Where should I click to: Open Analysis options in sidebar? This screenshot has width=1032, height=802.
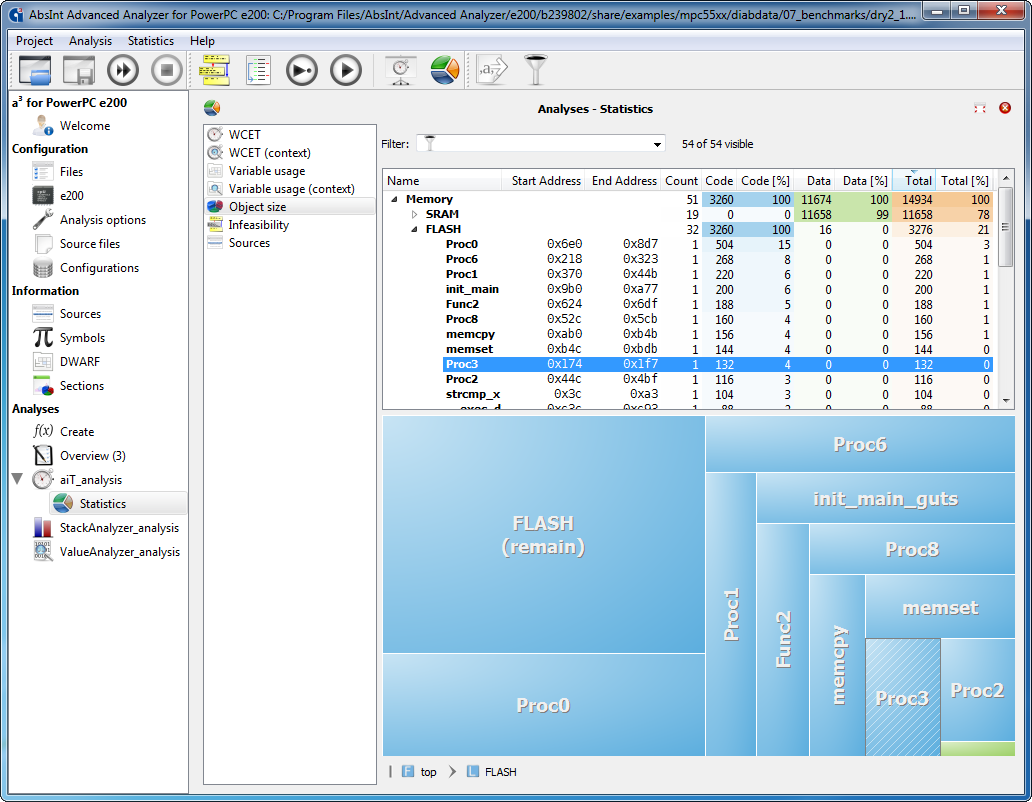tap(103, 220)
